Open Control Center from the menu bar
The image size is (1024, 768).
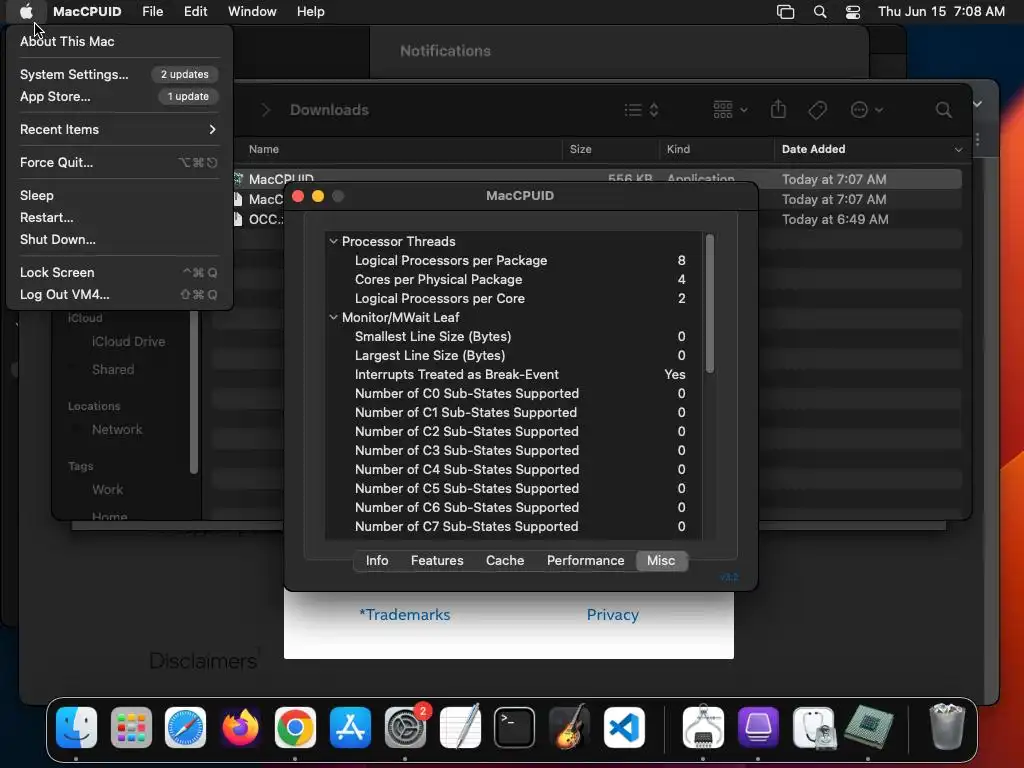(x=852, y=12)
